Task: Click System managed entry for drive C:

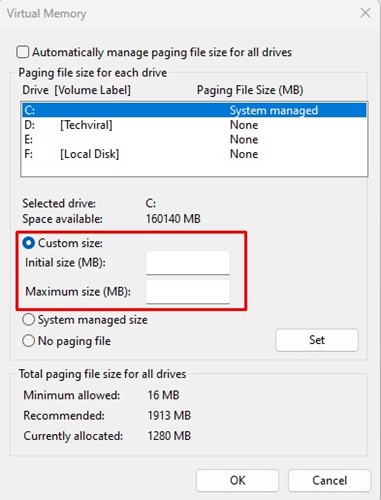Action: pos(274,110)
